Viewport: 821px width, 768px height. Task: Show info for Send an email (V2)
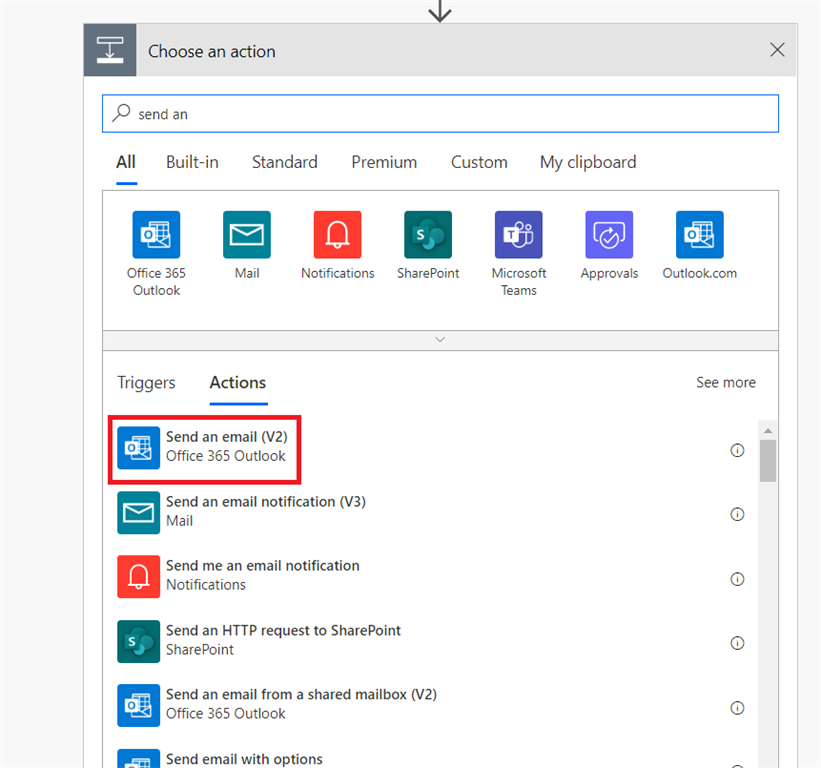pos(737,450)
